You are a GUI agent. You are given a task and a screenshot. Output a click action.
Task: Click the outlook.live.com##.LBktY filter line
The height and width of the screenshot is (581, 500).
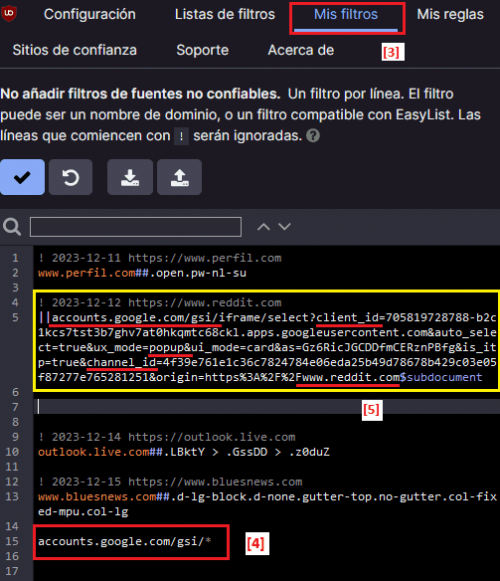(184, 452)
